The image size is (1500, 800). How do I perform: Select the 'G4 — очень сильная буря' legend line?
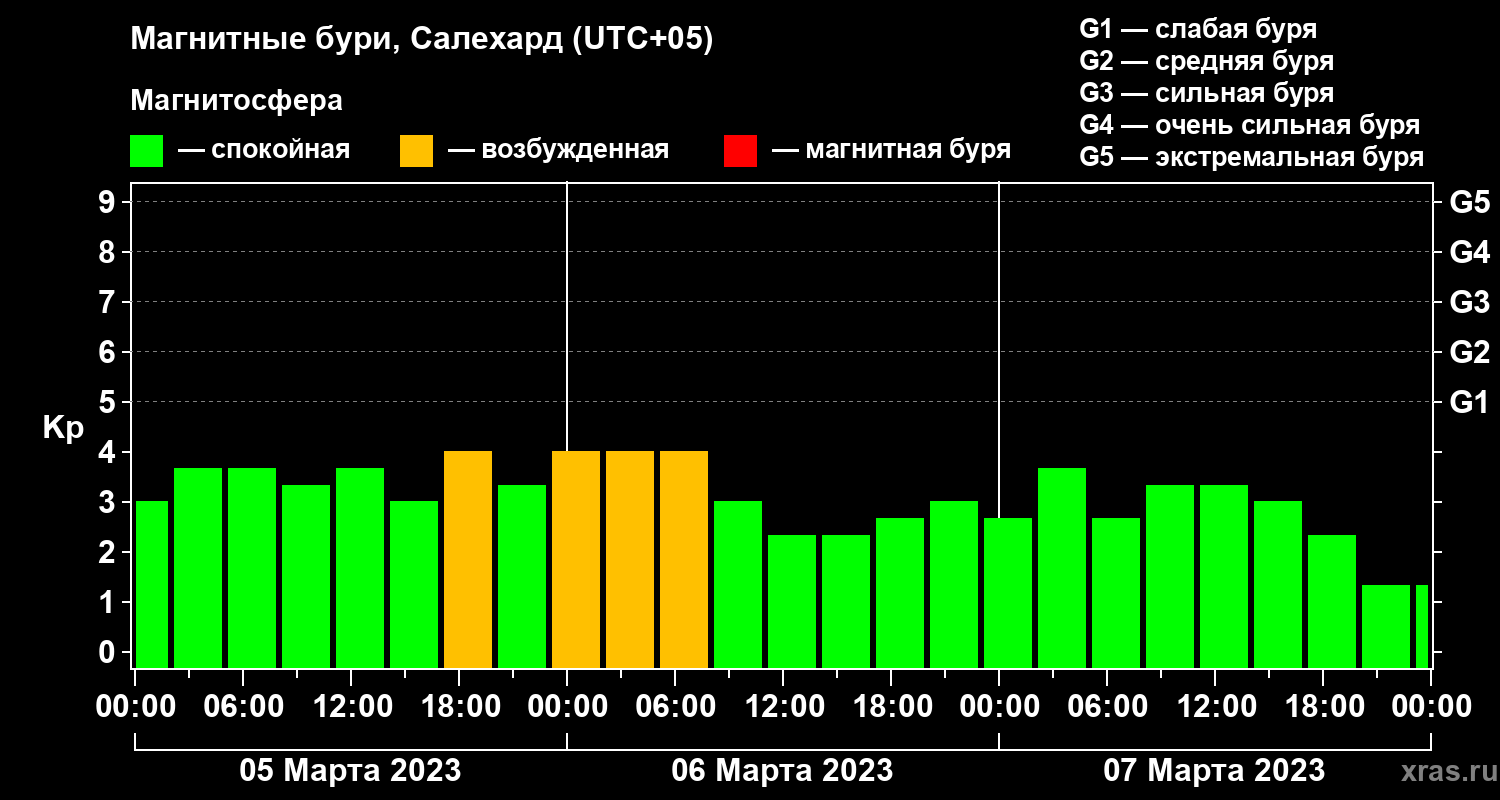coord(1250,125)
